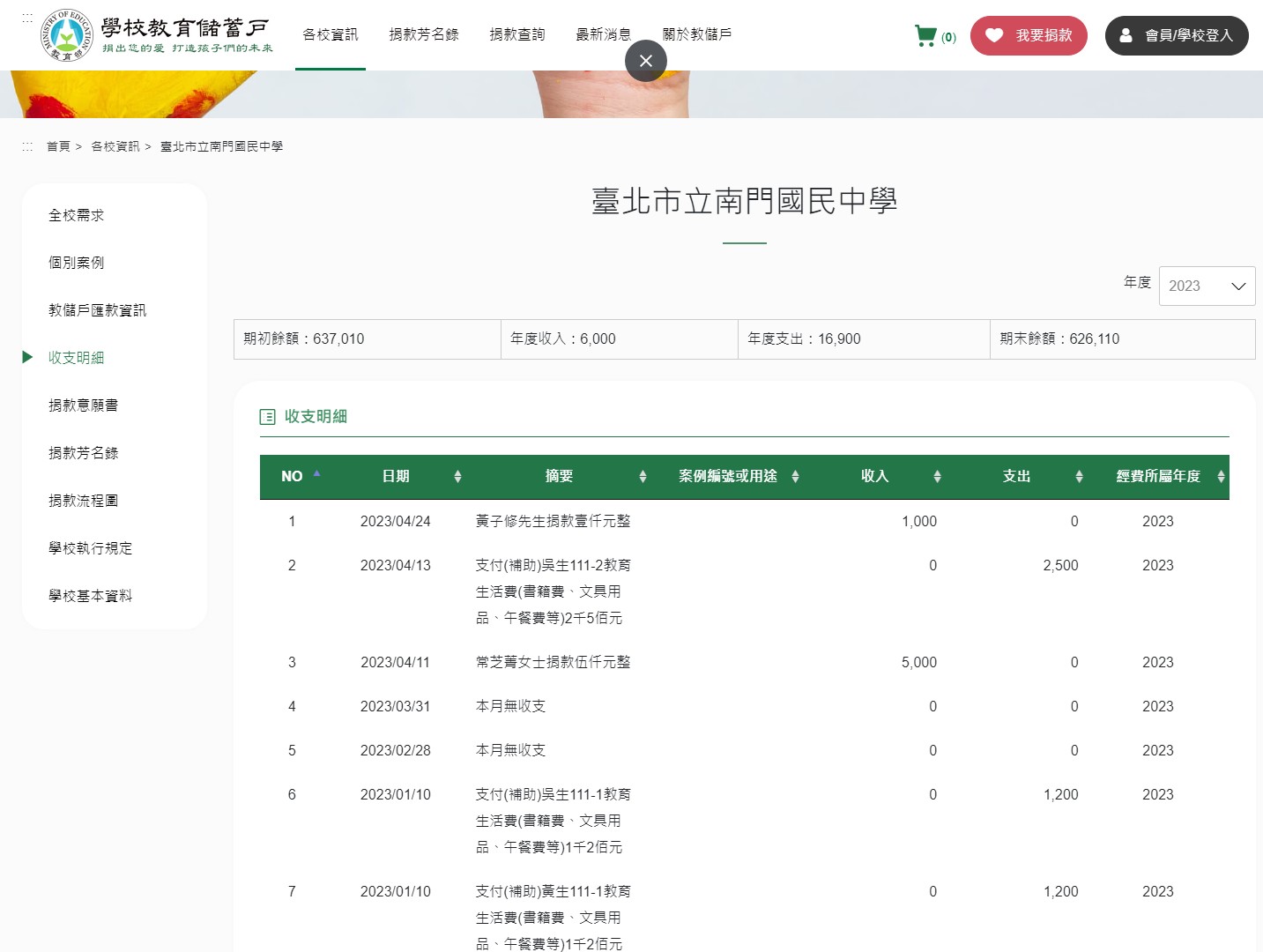Open 教儲戶匯款資訊 in the sidebar
Screen dimensions: 1263x952
[98, 310]
